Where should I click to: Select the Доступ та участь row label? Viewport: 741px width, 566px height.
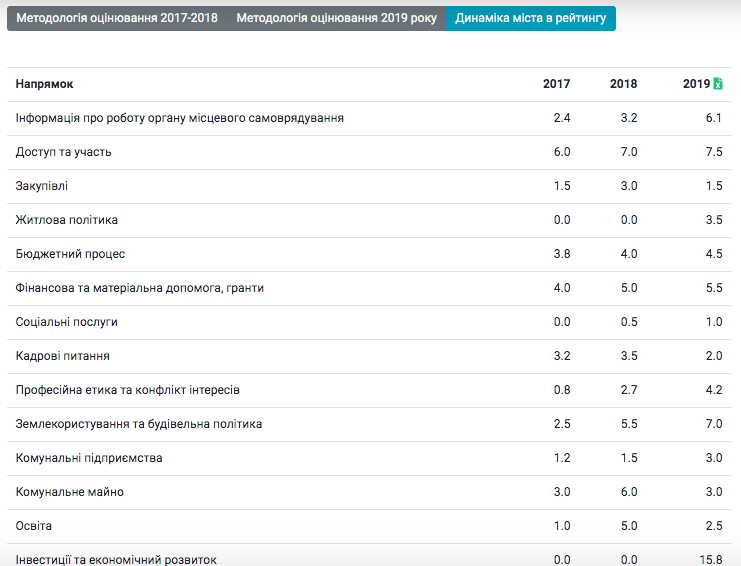click(63, 152)
